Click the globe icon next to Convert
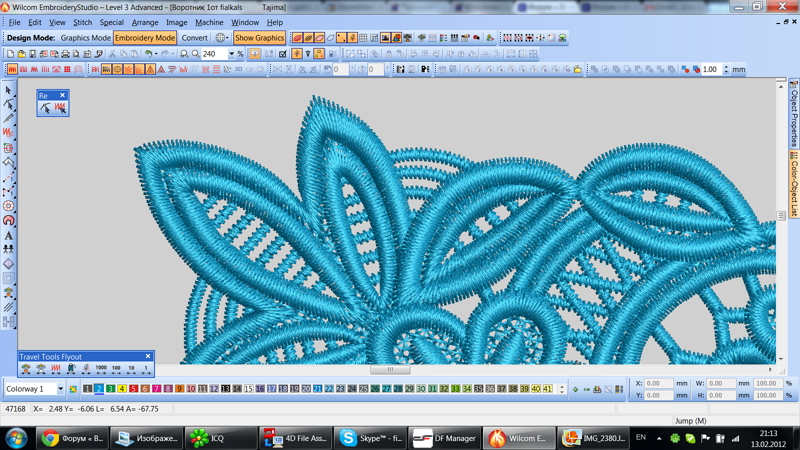The height and width of the screenshot is (450, 800). pos(220,38)
